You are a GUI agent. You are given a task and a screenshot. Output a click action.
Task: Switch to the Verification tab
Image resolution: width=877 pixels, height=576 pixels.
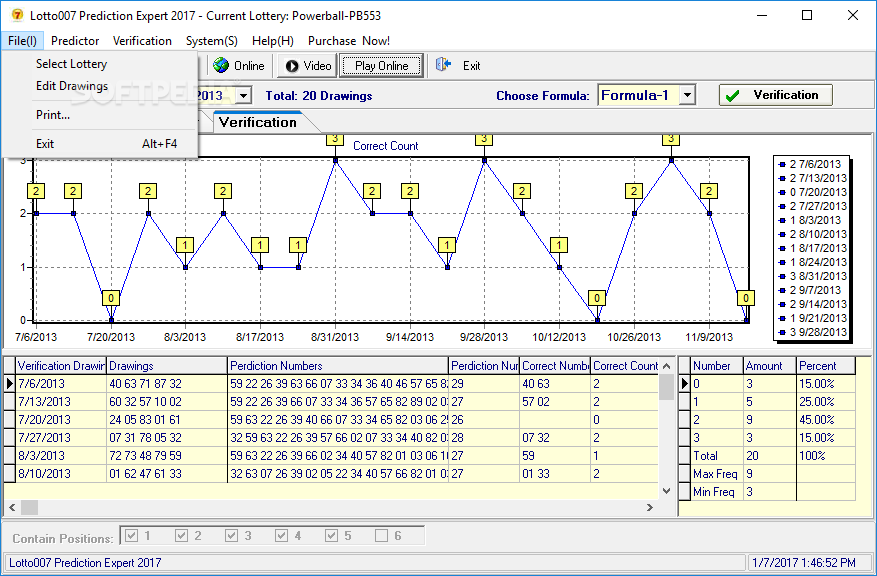[258, 122]
